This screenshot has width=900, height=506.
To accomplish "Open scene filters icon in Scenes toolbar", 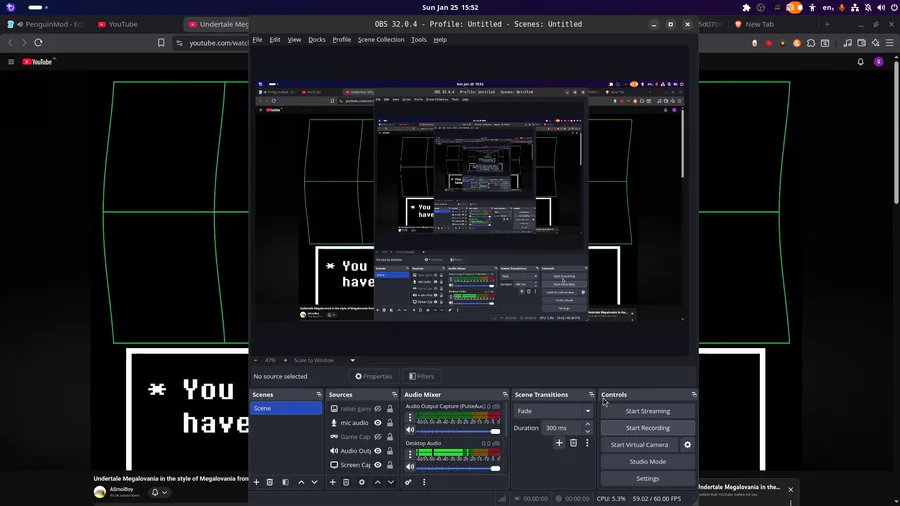I will point(285,482).
